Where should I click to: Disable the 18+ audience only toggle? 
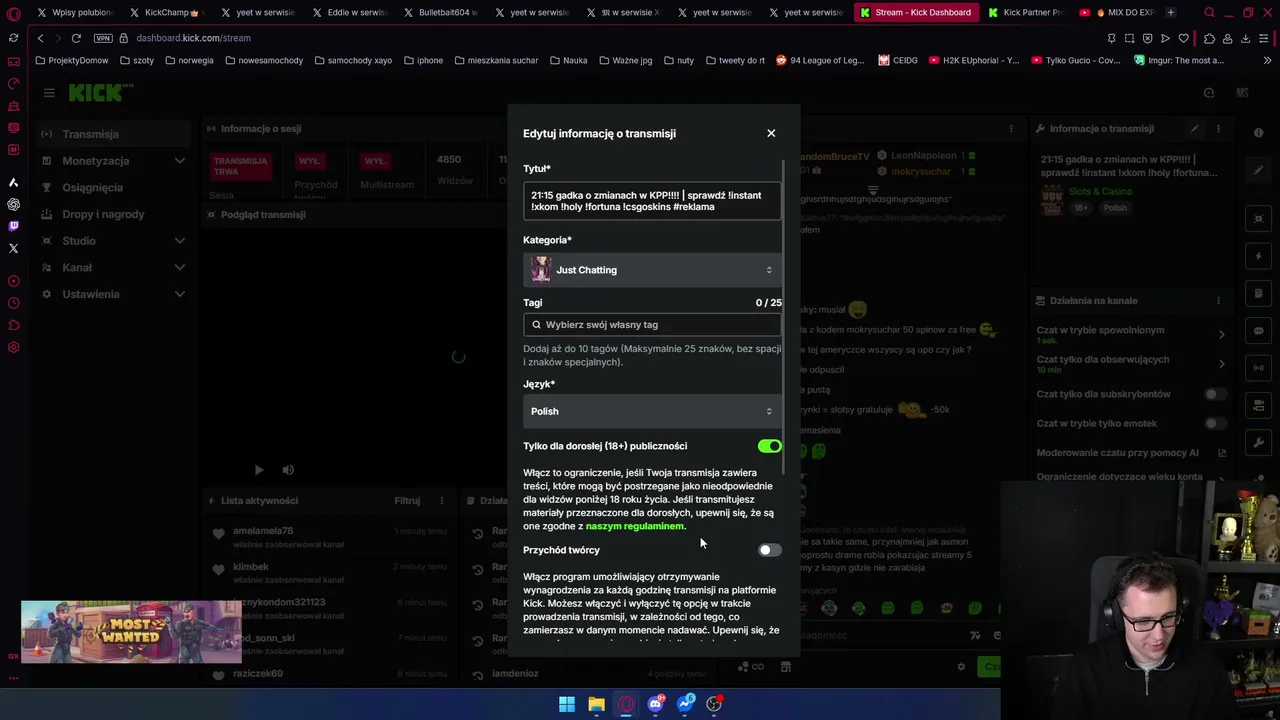click(x=769, y=446)
